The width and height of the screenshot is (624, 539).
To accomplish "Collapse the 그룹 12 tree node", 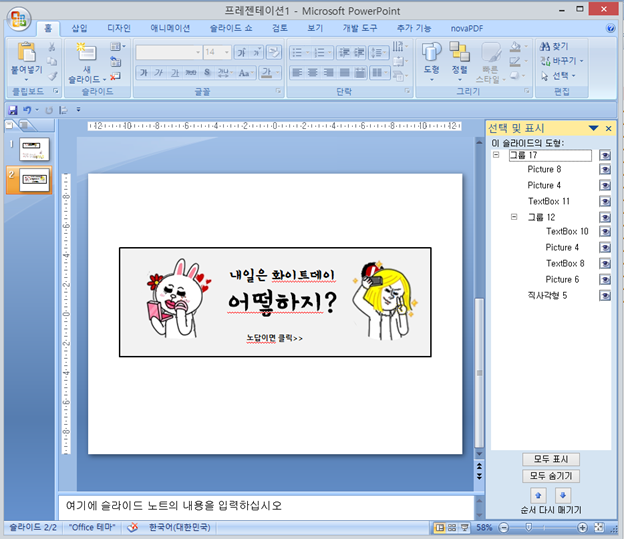I will click(x=514, y=217).
